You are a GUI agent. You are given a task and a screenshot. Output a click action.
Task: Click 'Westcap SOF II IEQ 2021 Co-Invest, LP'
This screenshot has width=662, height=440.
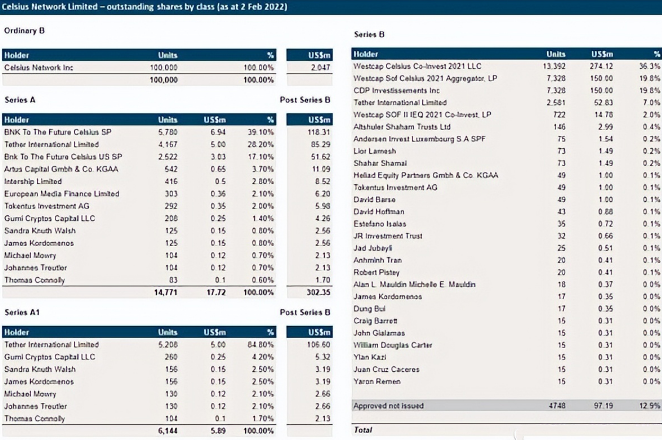click(x=422, y=115)
